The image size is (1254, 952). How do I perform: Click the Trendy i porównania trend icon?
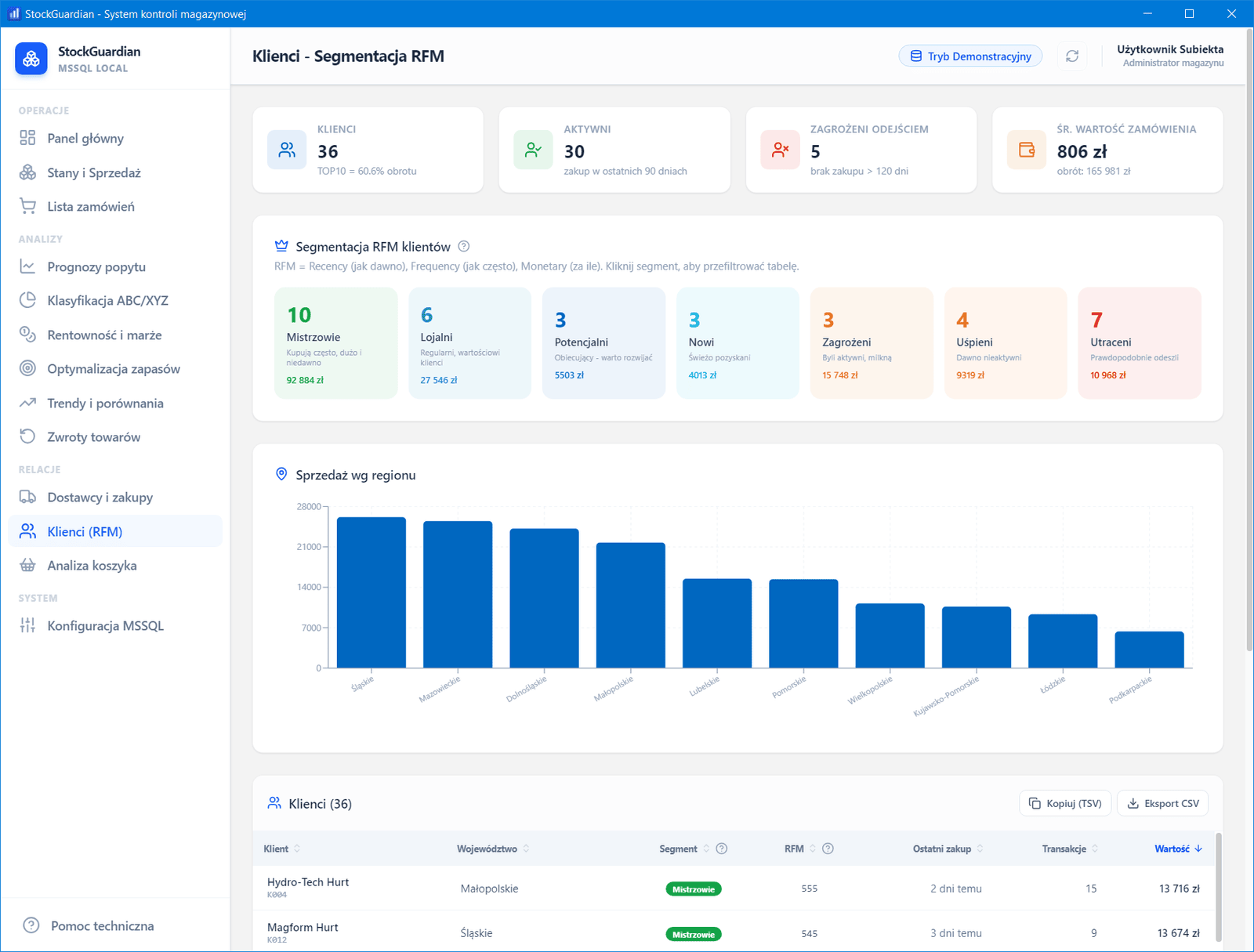coord(27,403)
